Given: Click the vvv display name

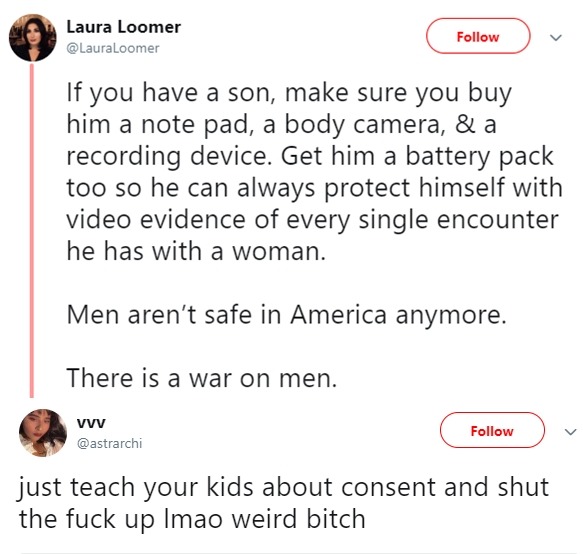Looking at the screenshot, I should pyautogui.click(x=91, y=423).
